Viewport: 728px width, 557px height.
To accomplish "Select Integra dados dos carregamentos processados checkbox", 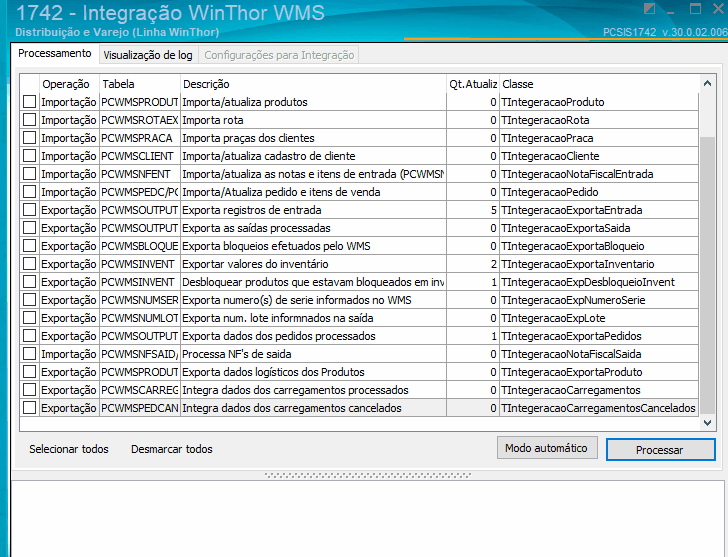I will pos(30,390).
